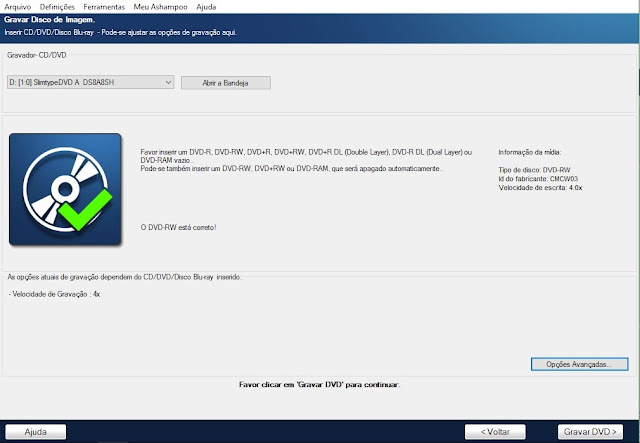Click the Abrir a Bandeja button
The height and width of the screenshot is (443, 640).
(x=226, y=83)
